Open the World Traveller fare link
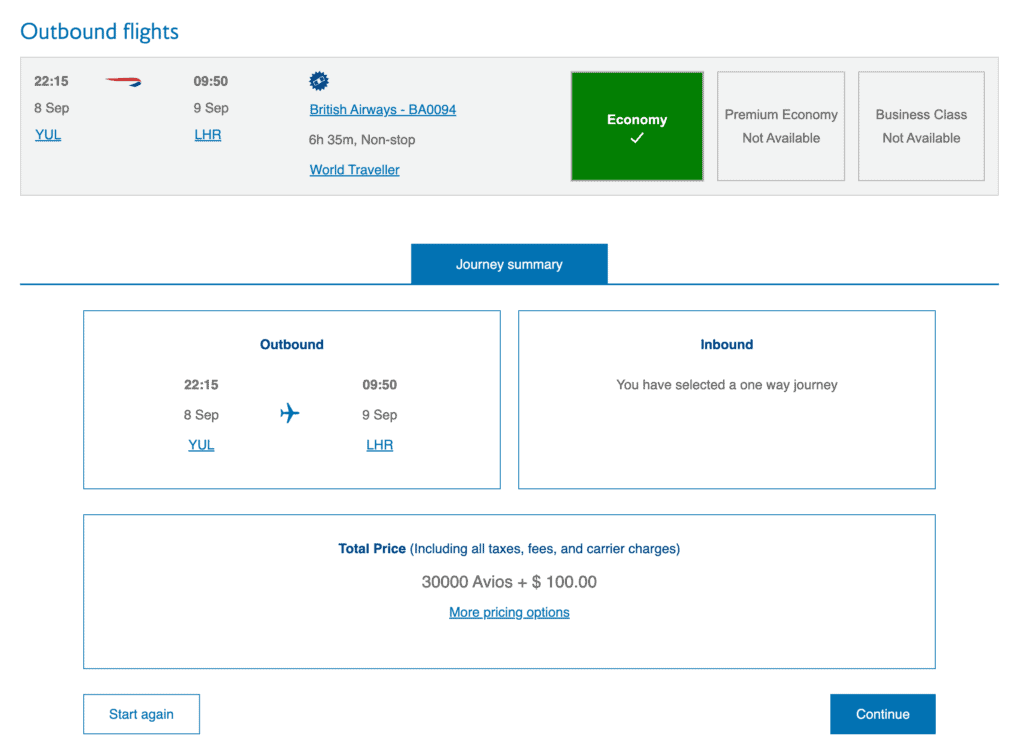 [x=354, y=169]
